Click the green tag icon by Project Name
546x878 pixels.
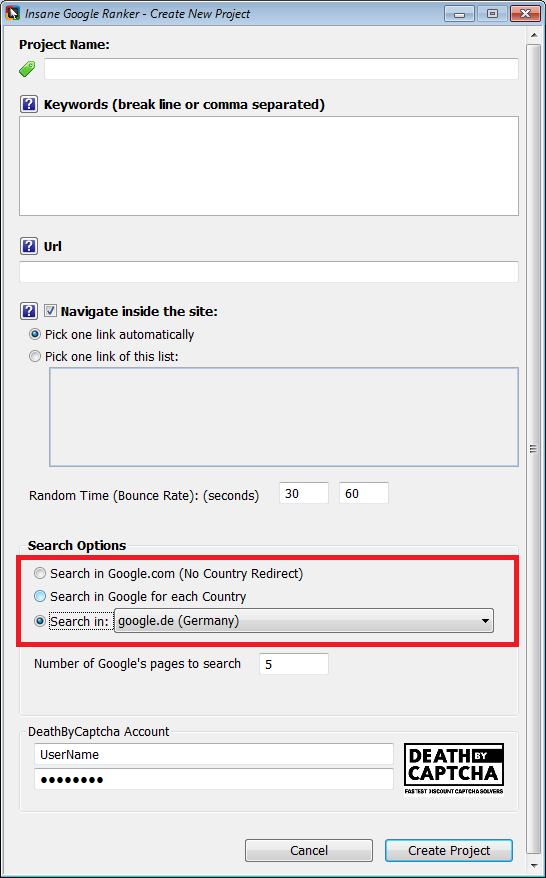point(27,69)
